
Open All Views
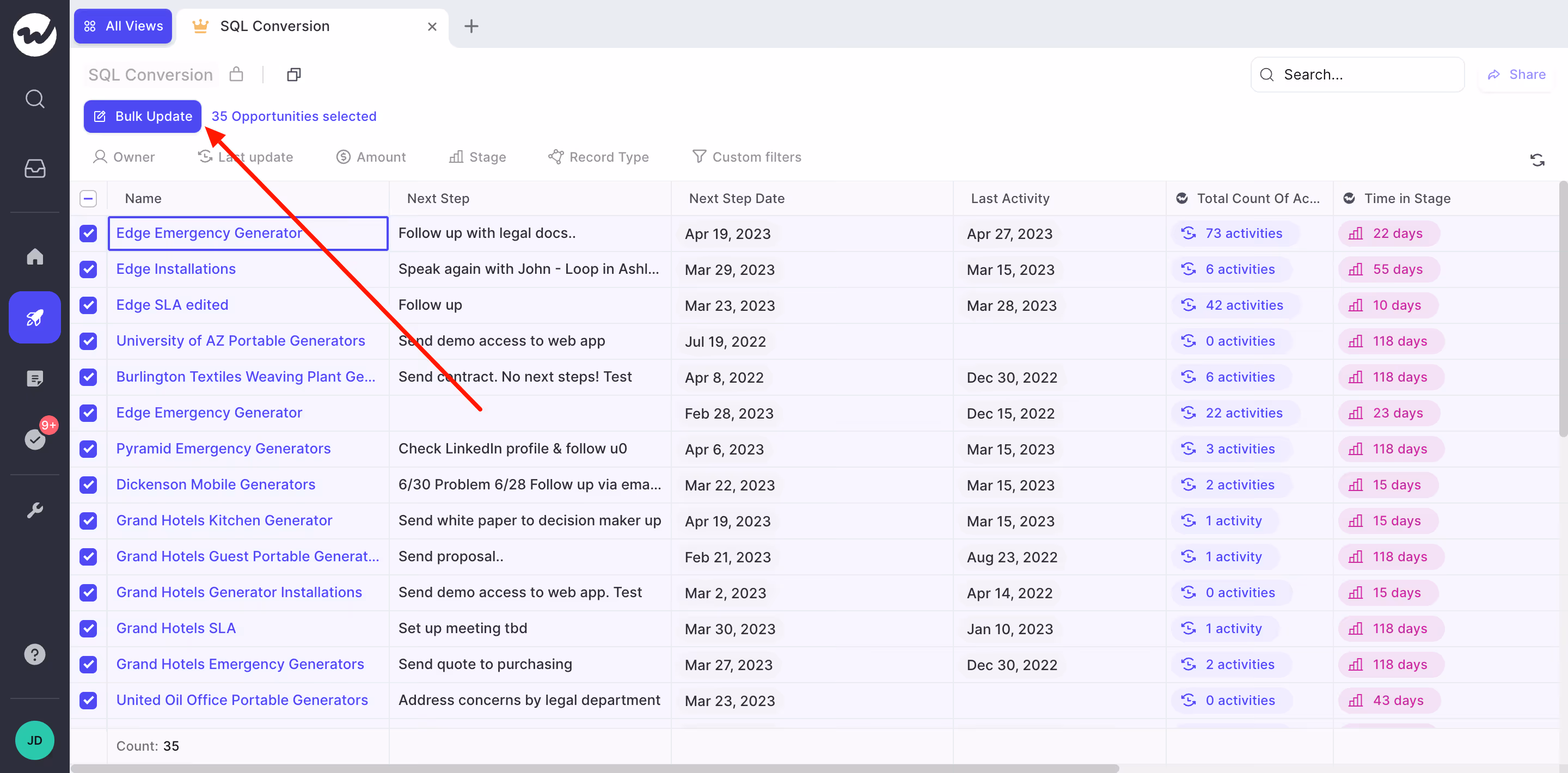[122, 26]
